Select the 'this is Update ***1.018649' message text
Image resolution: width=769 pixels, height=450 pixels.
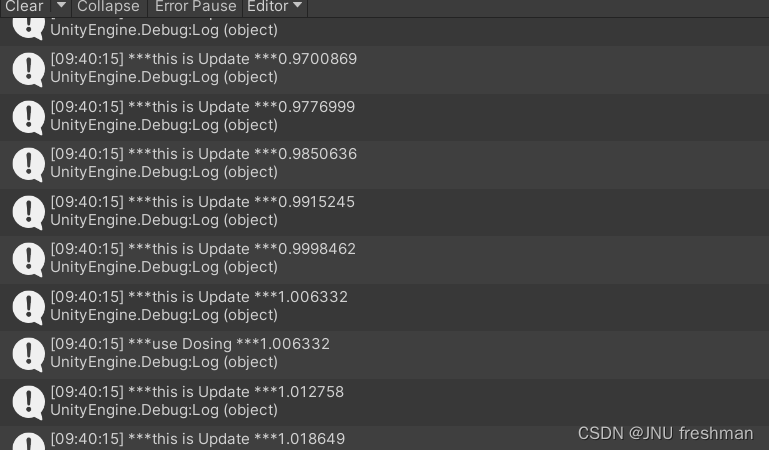pyautogui.click(x=197, y=439)
